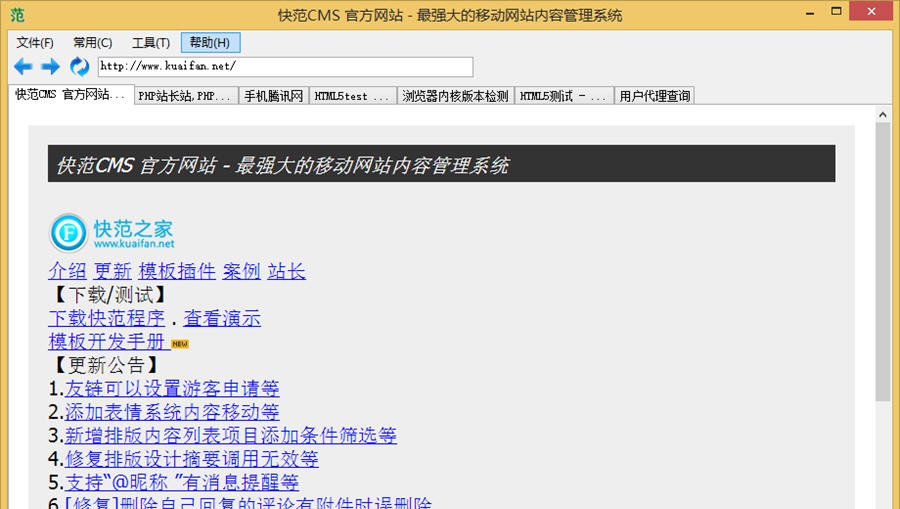The image size is (900, 509).
Task: Click the green app icon in title bar
Action: (x=17, y=15)
